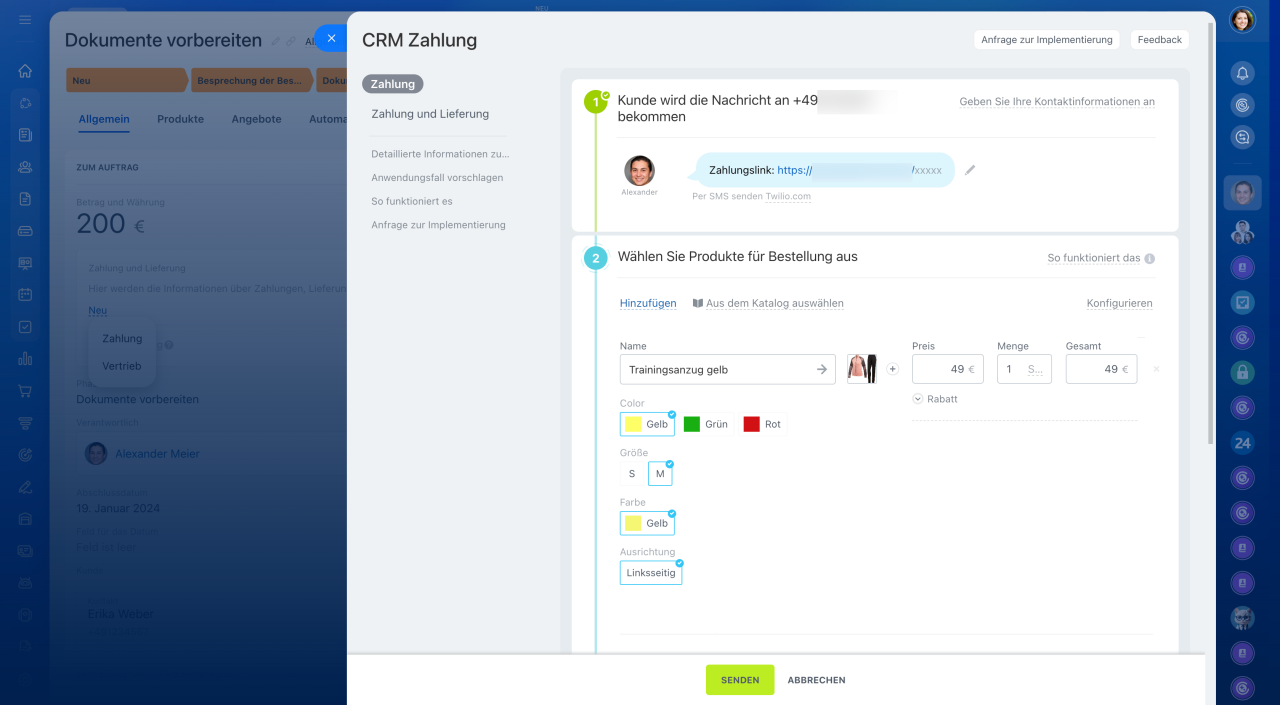Open the pen signature icon in left sidebar
The image size is (1280, 705).
[25, 487]
